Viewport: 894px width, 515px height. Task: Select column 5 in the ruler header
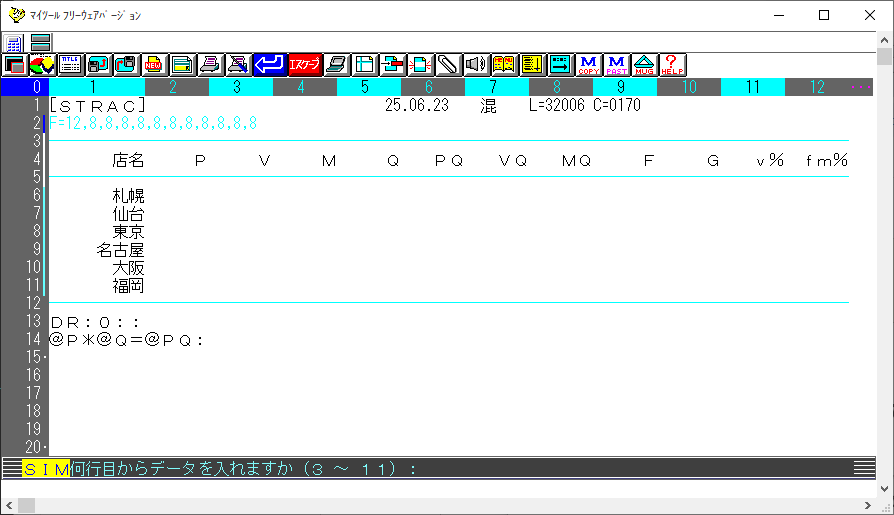coord(365,87)
